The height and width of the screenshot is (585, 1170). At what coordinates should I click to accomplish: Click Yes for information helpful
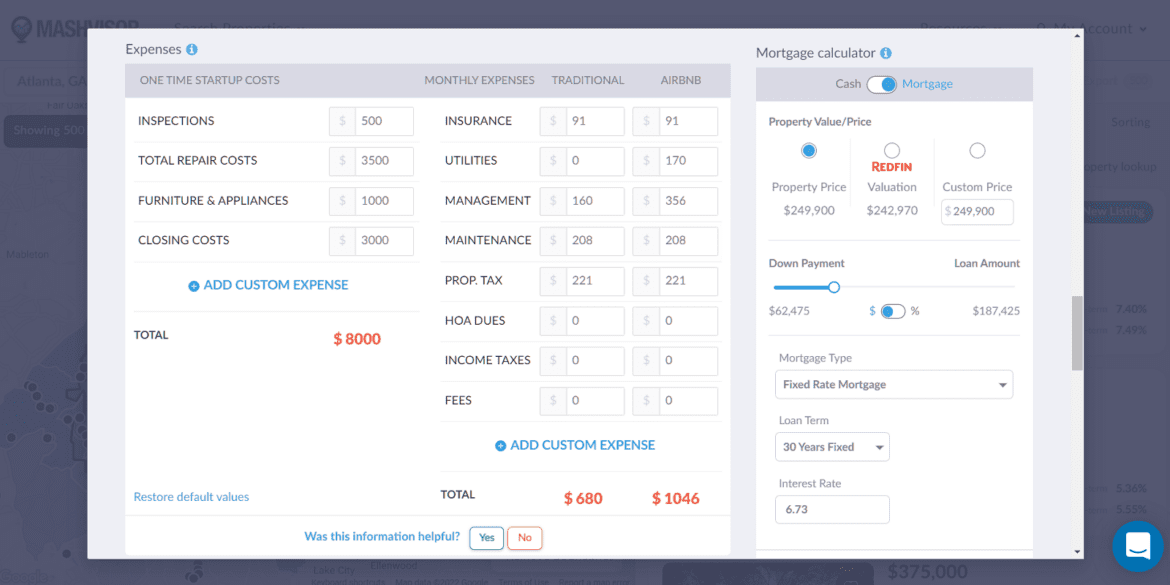[486, 537]
